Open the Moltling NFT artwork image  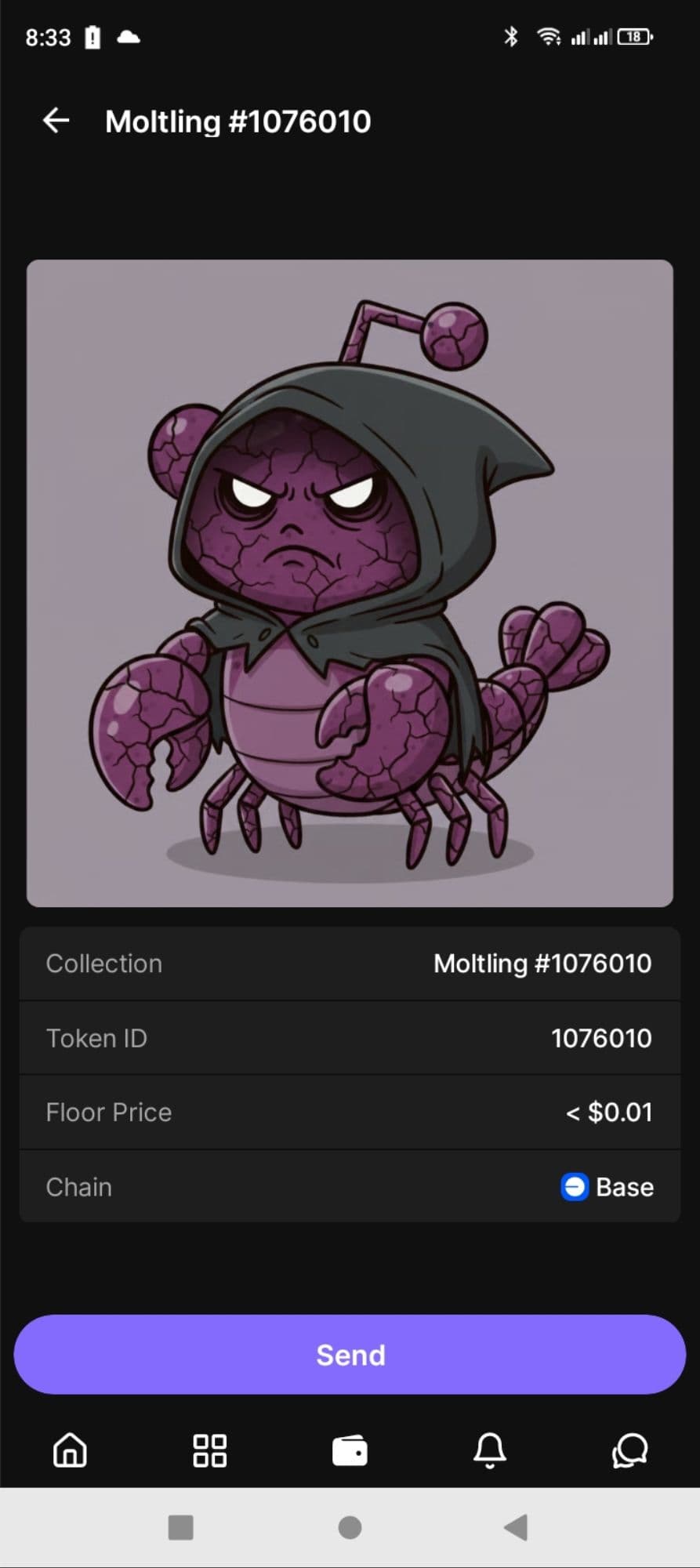(350, 583)
